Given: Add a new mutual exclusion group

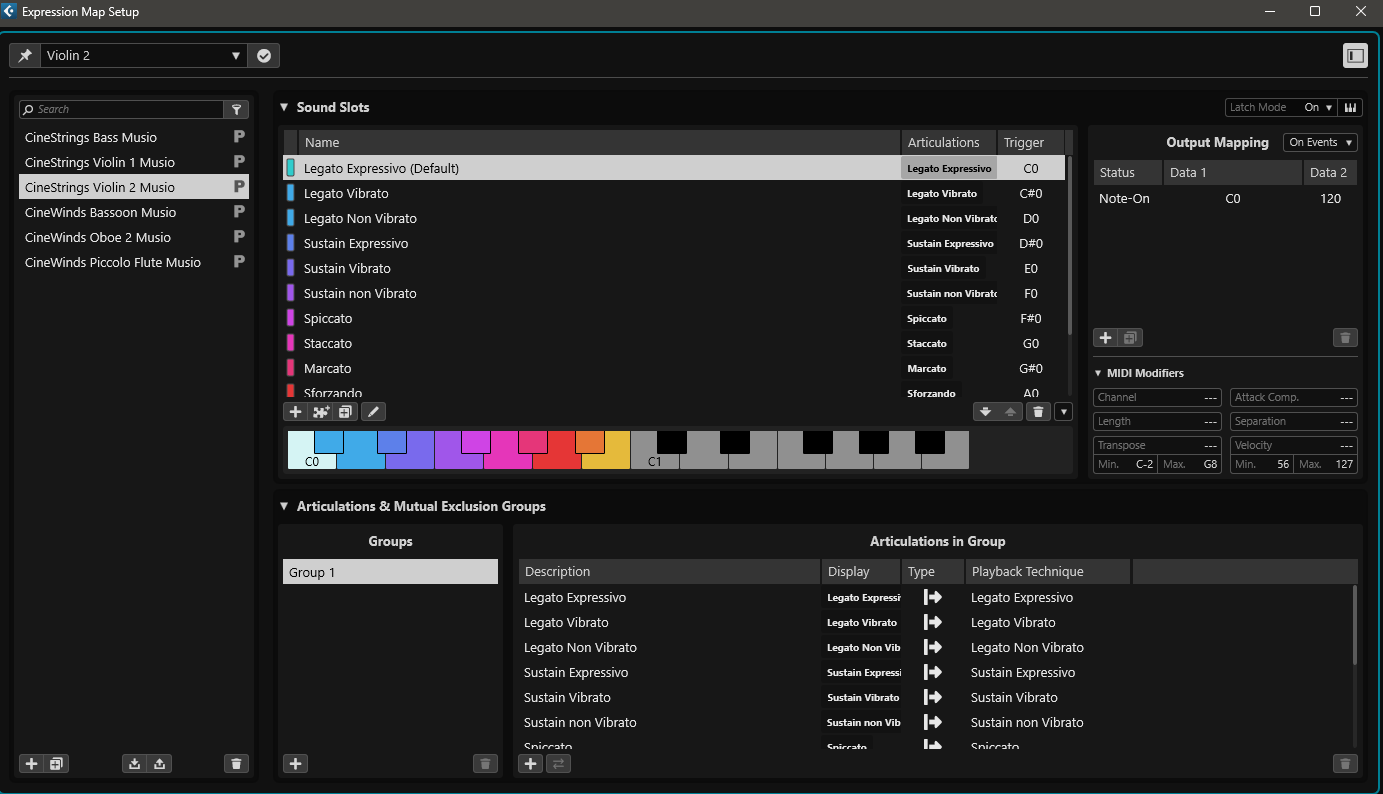Looking at the screenshot, I should click(x=296, y=764).
